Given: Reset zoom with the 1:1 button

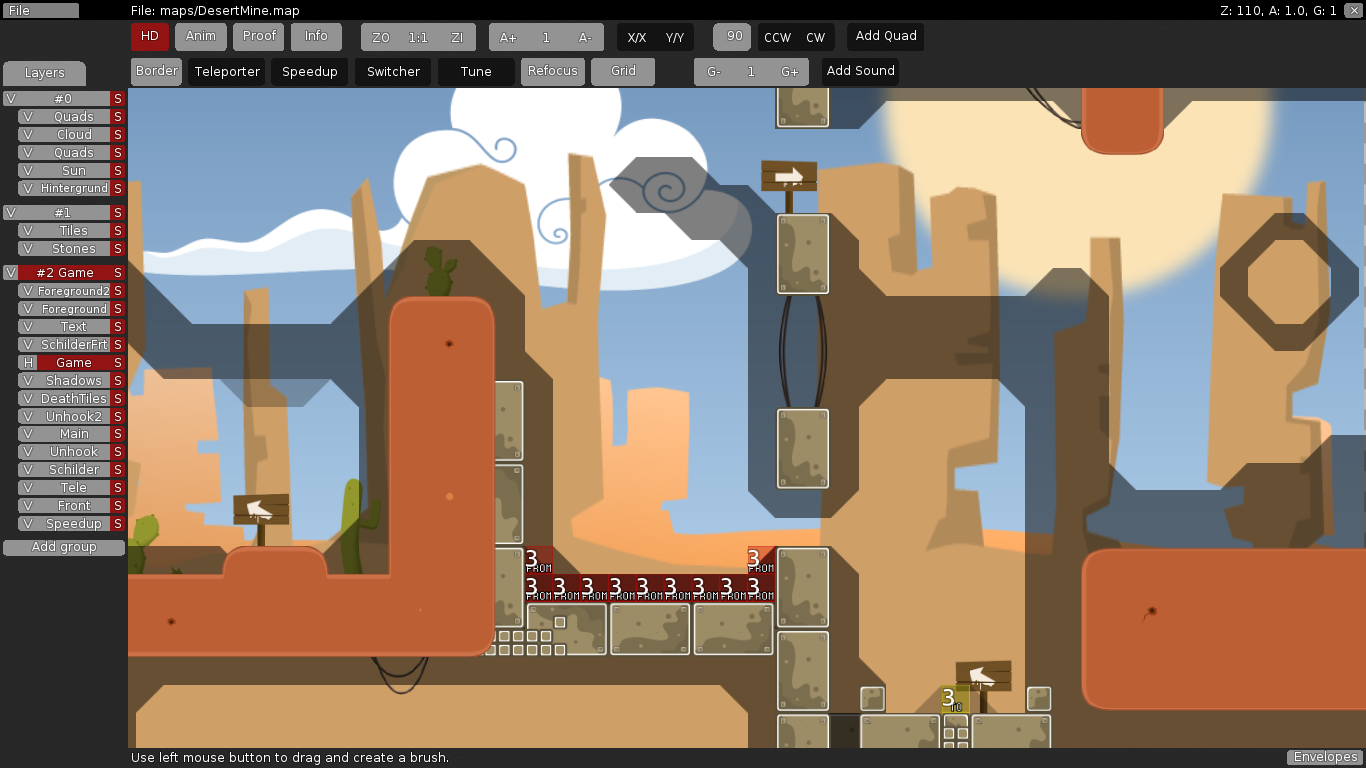Looking at the screenshot, I should point(417,37).
